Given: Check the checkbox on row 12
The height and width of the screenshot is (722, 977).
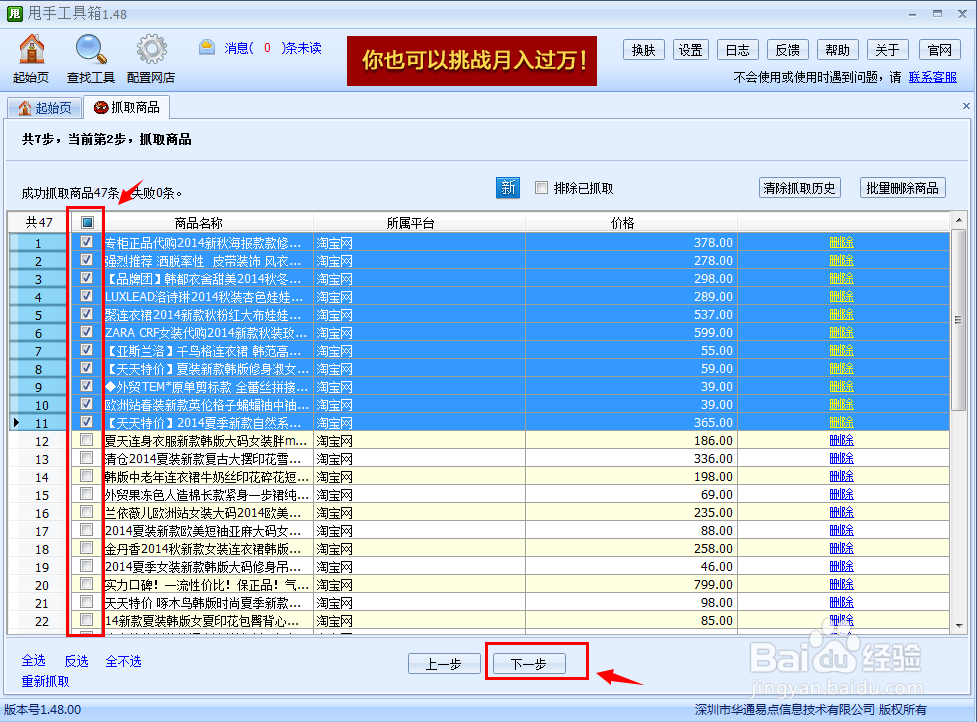Looking at the screenshot, I should [x=85, y=441].
